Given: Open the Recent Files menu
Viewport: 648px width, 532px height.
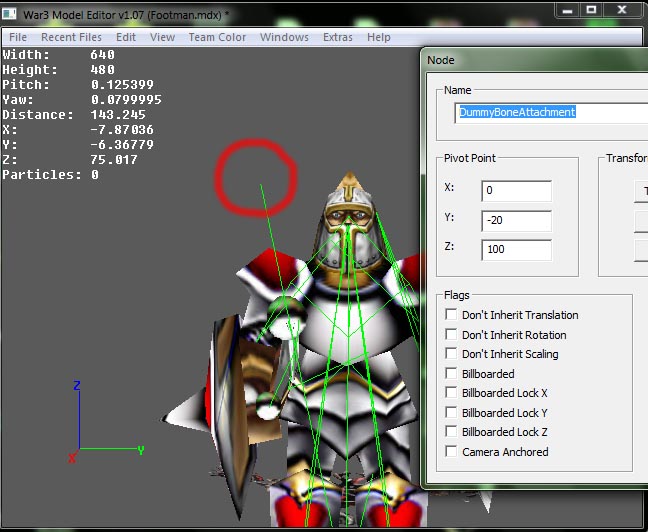Looking at the screenshot, I should click(71, 37).
